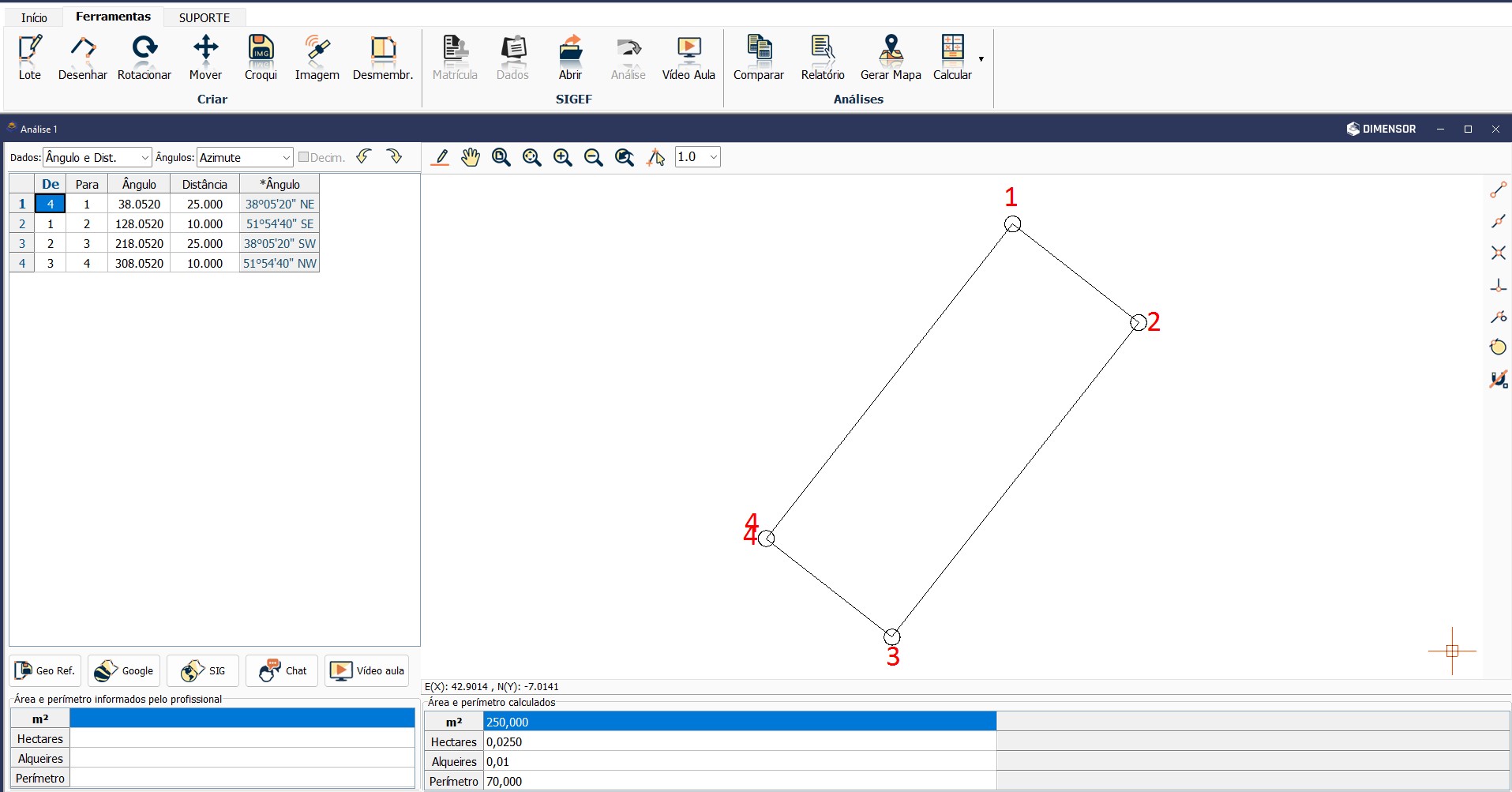Select the 25.000 distance cell in row 1

[204, 204]
